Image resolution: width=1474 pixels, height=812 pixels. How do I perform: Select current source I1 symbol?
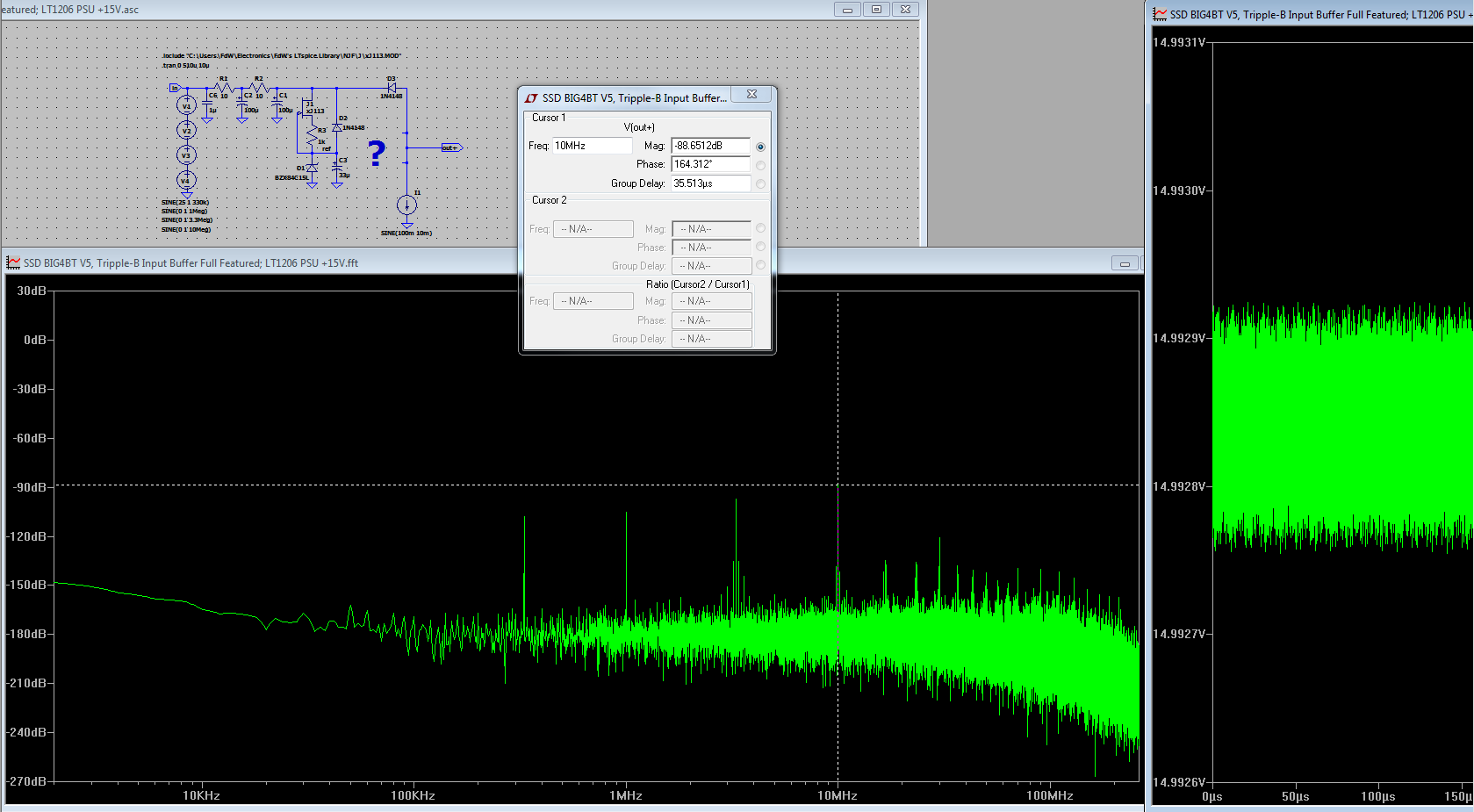pos(406,205)
